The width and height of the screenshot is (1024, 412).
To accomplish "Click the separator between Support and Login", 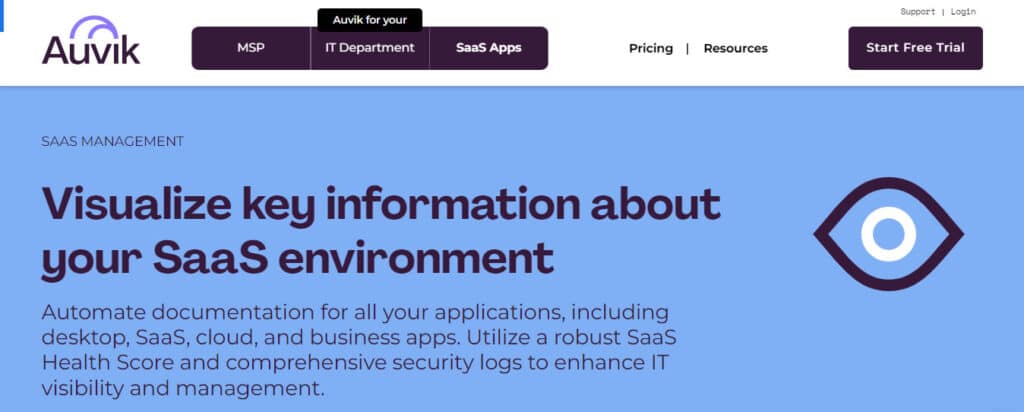I will coord(942,12).
